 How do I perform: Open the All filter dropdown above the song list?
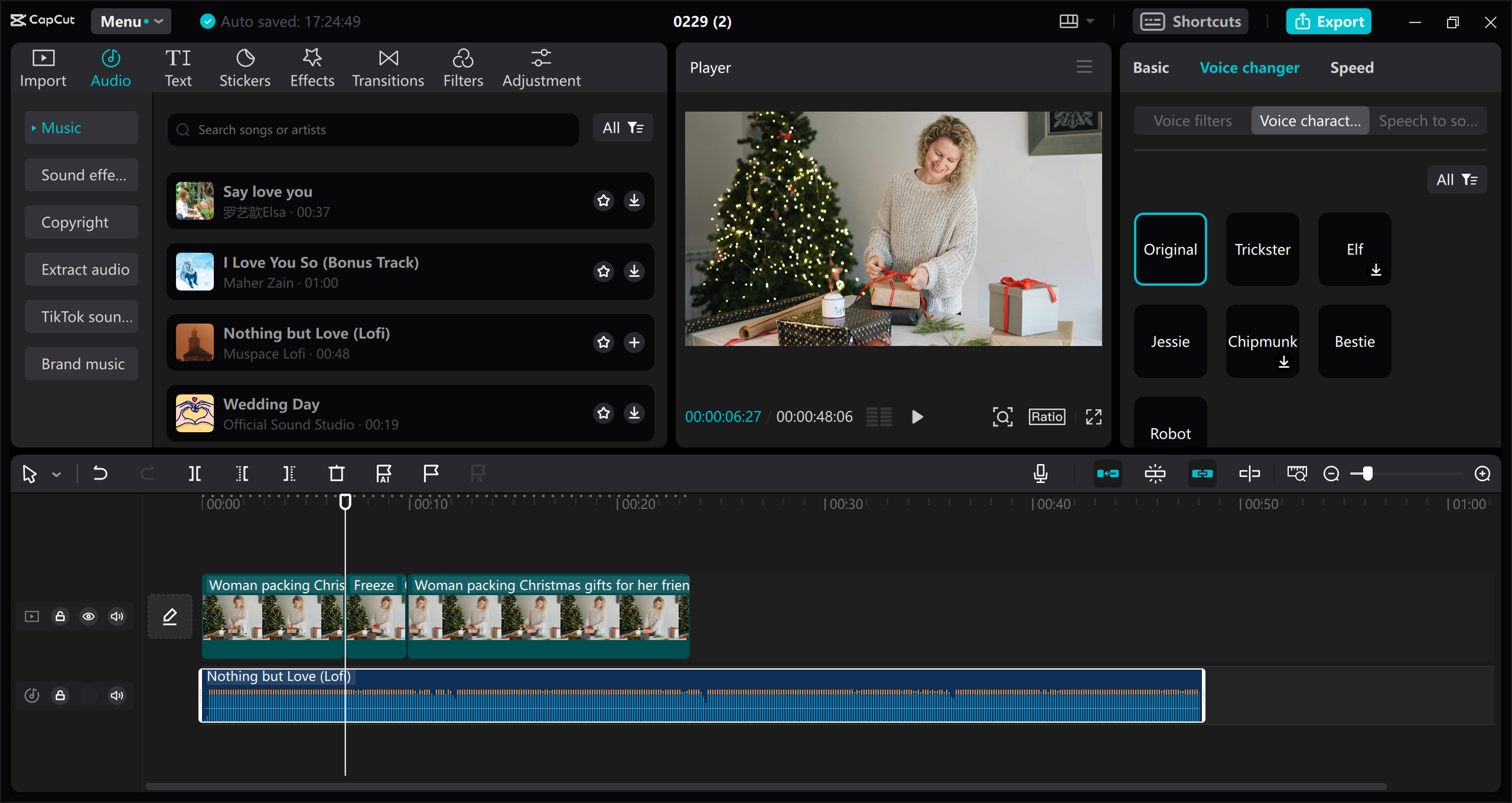pos(622,128)
